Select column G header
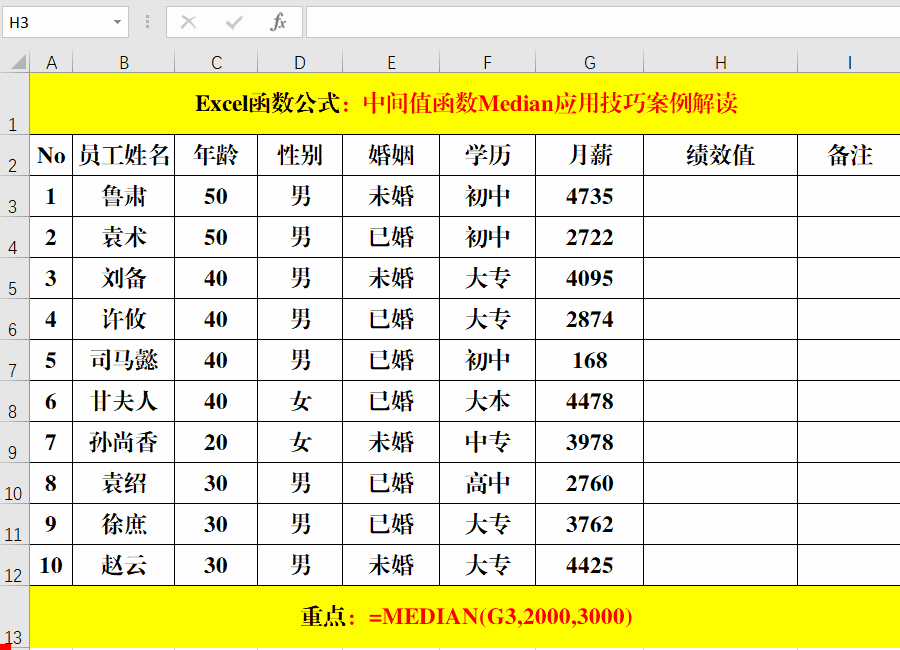The height and width of the screenshot is (650, 900). (589, 62)
